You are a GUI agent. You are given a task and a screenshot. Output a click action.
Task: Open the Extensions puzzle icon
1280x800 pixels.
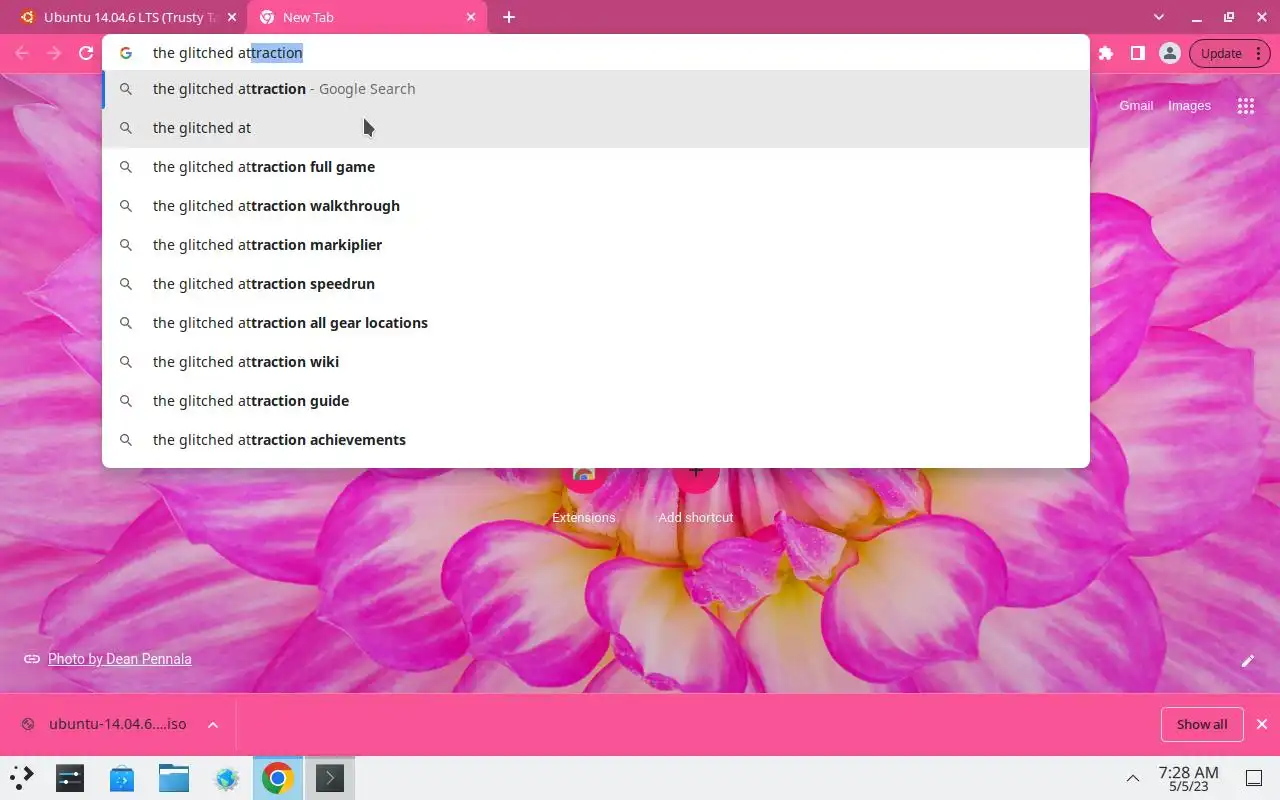click(1106, 53)
